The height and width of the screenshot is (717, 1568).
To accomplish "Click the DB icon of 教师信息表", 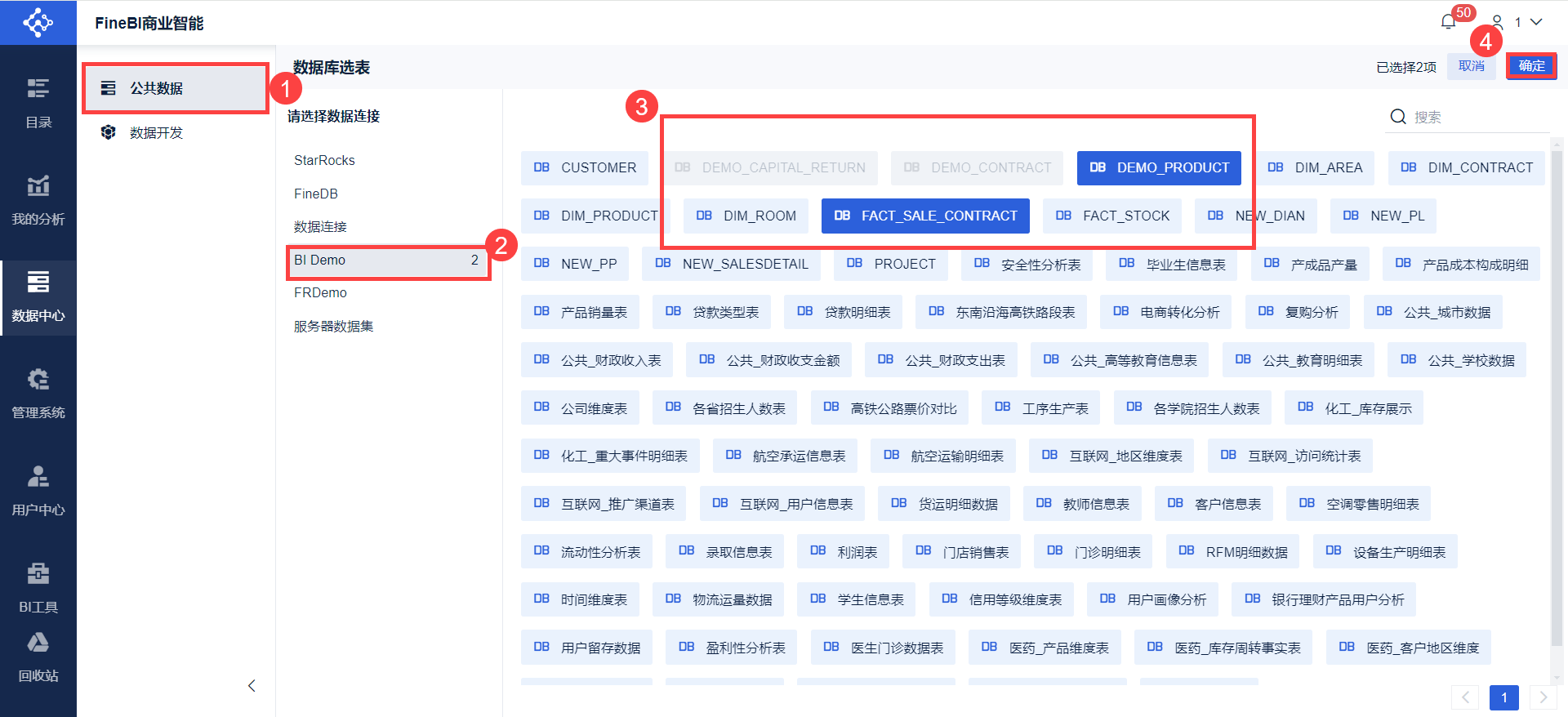I will (1044, 503).
